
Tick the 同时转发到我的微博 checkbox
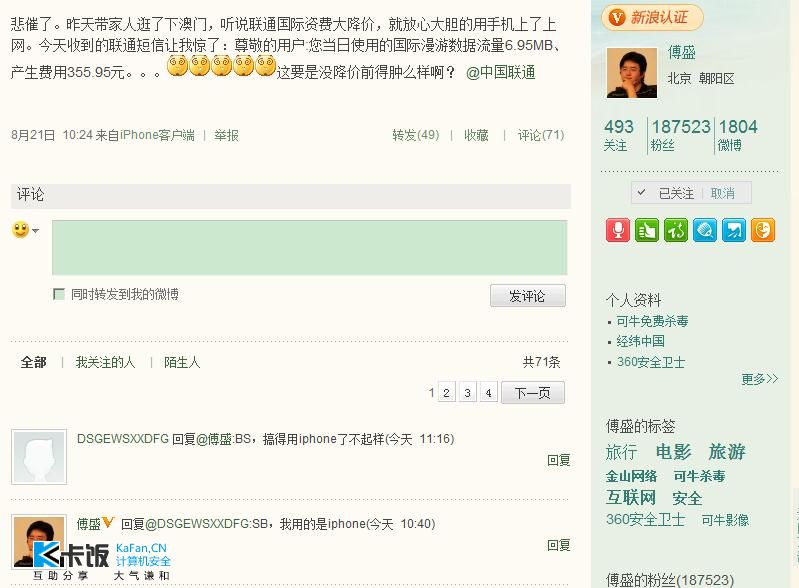(59, 294)
